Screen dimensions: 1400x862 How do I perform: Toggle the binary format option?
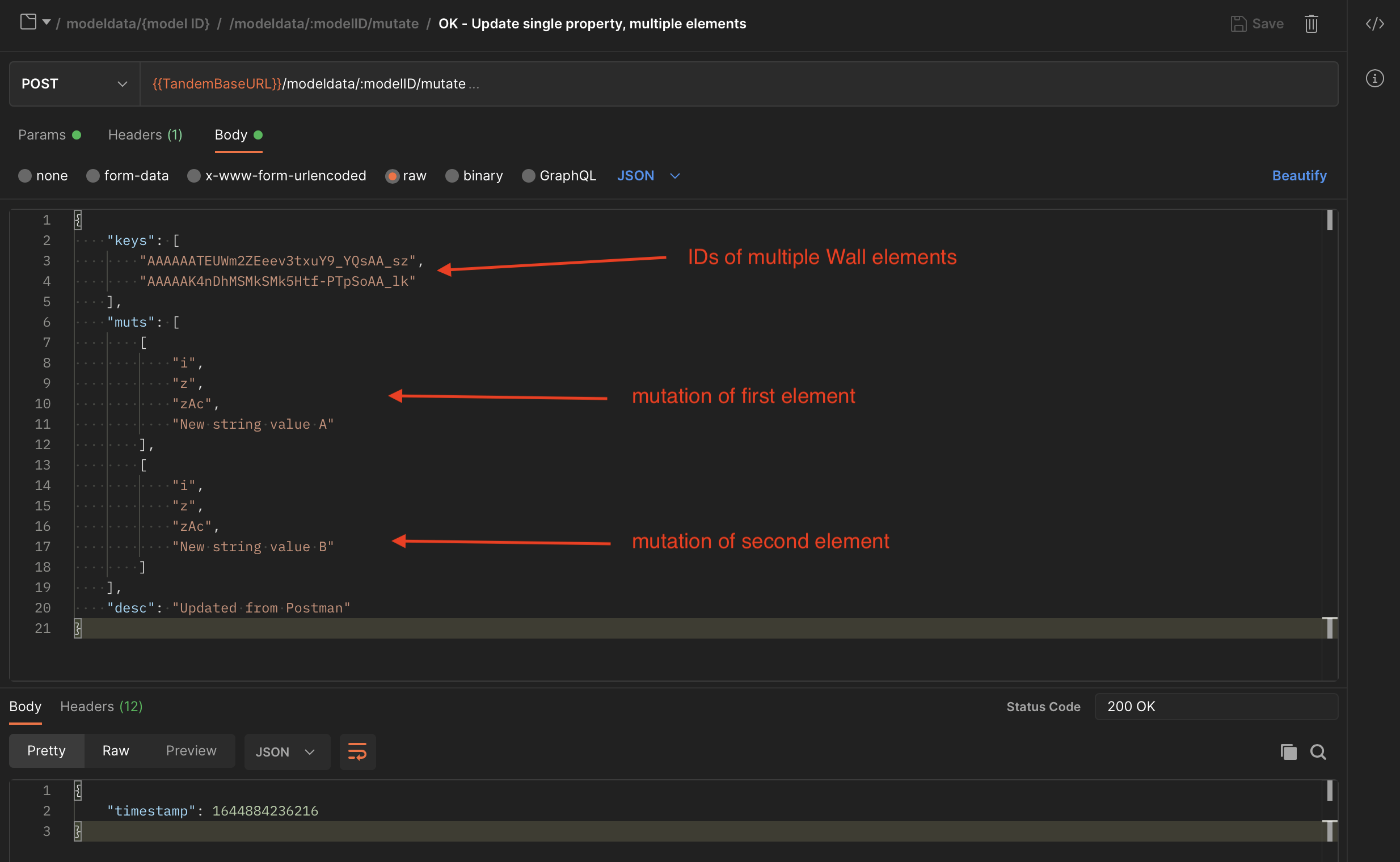click(x=452, y=176)
